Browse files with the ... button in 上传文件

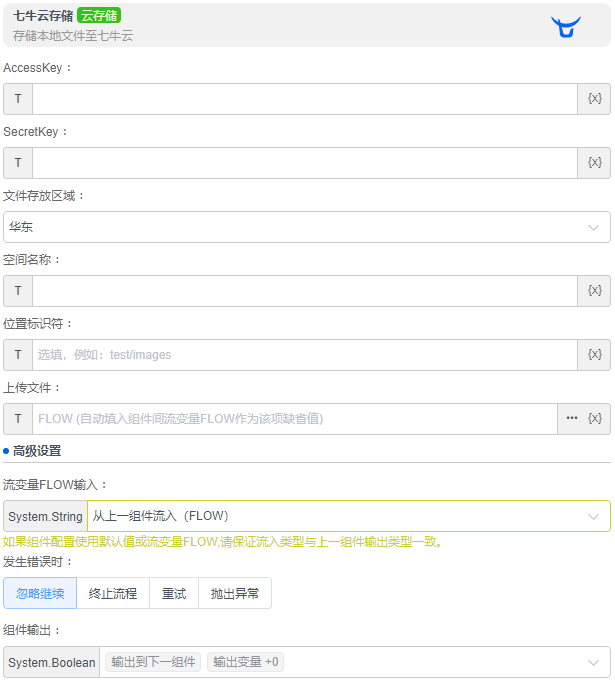[572, 418]
